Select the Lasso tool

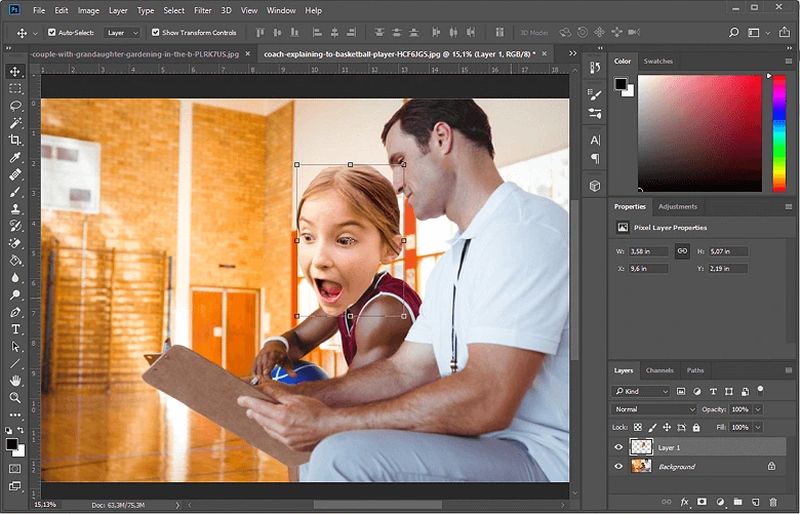click(16, 105)
